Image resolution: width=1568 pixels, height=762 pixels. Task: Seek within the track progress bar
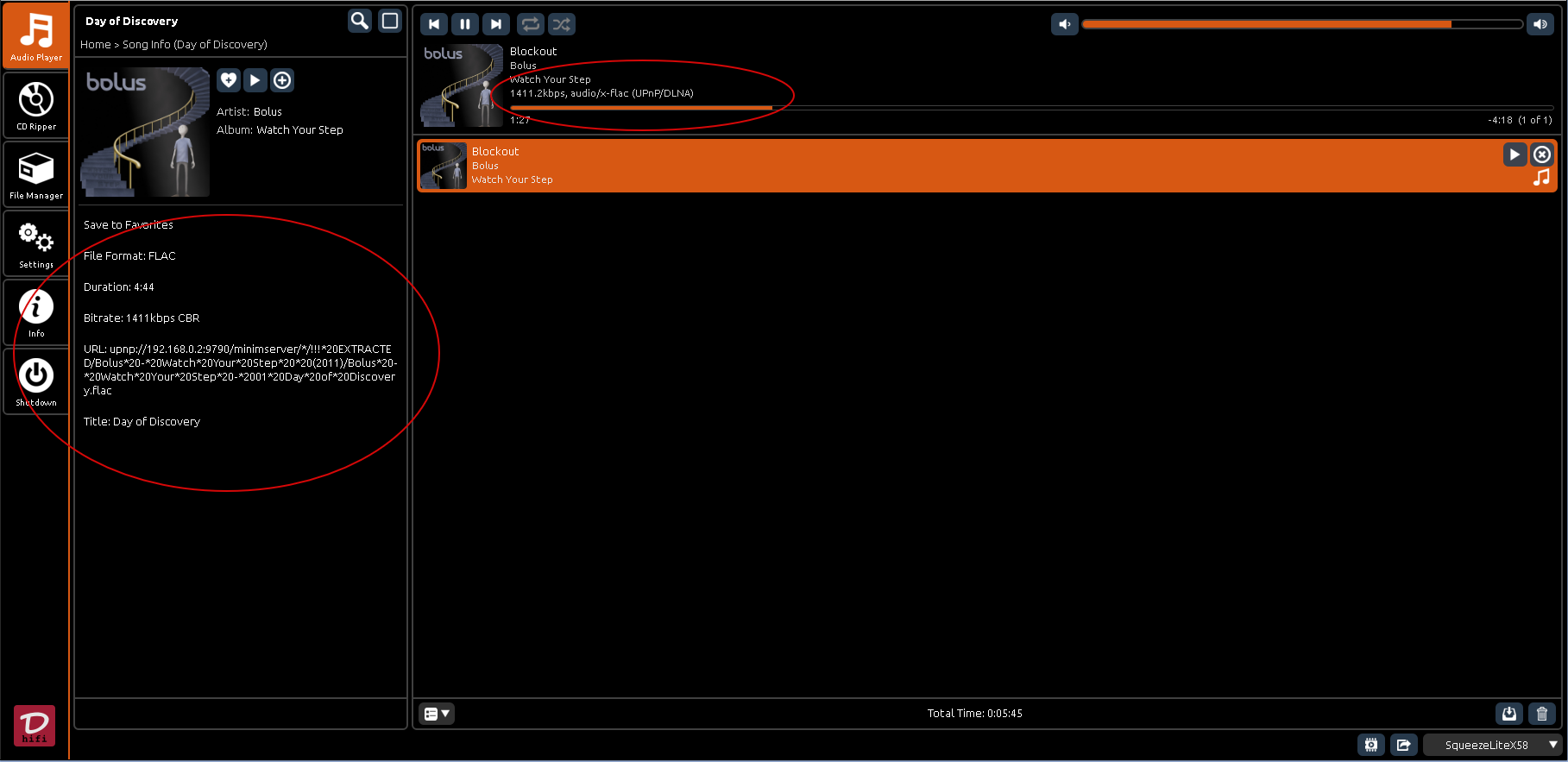[x=1031, y=108]
